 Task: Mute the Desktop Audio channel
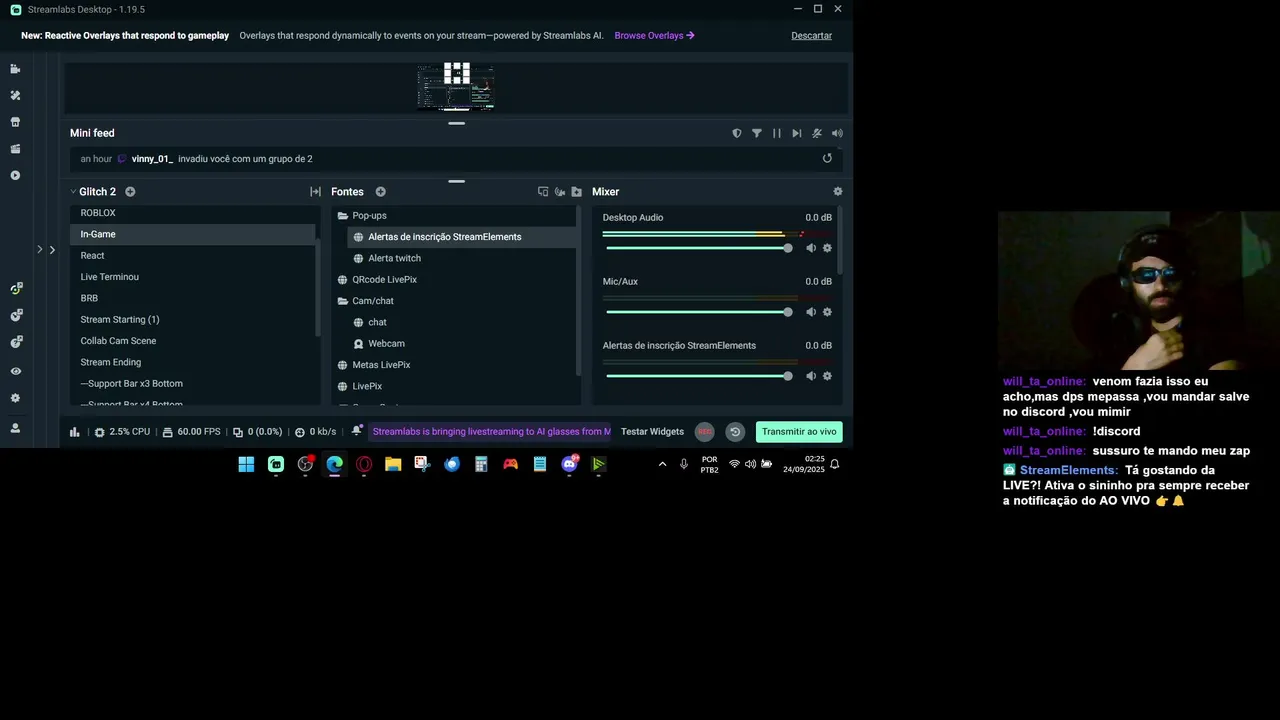coord(811,248)
